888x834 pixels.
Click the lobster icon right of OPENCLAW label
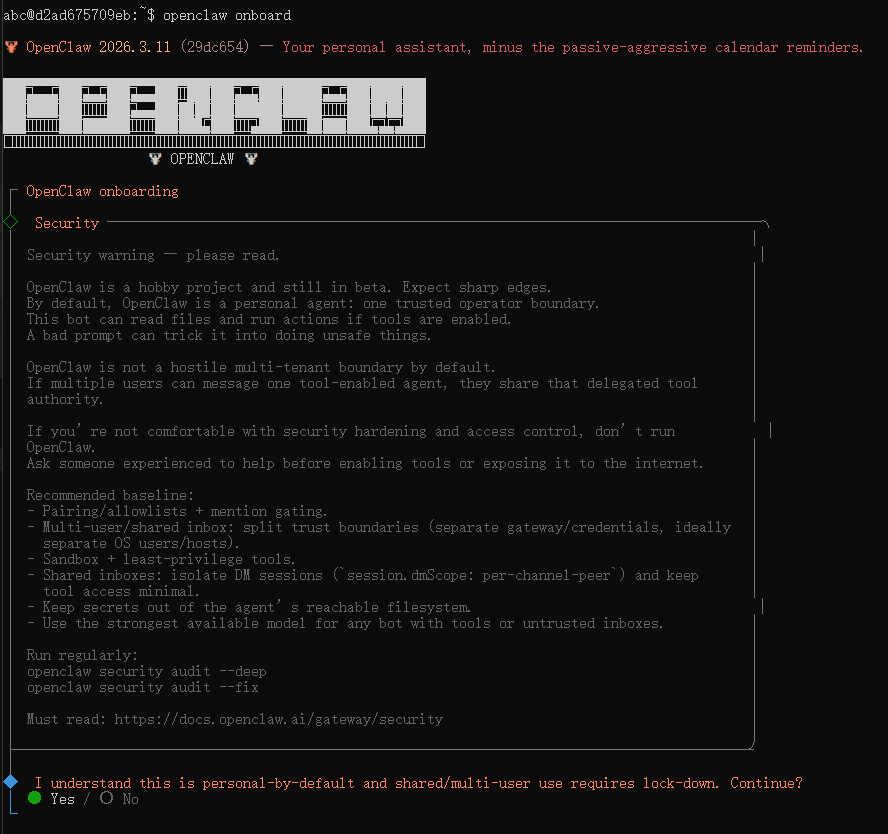point(250,159)
